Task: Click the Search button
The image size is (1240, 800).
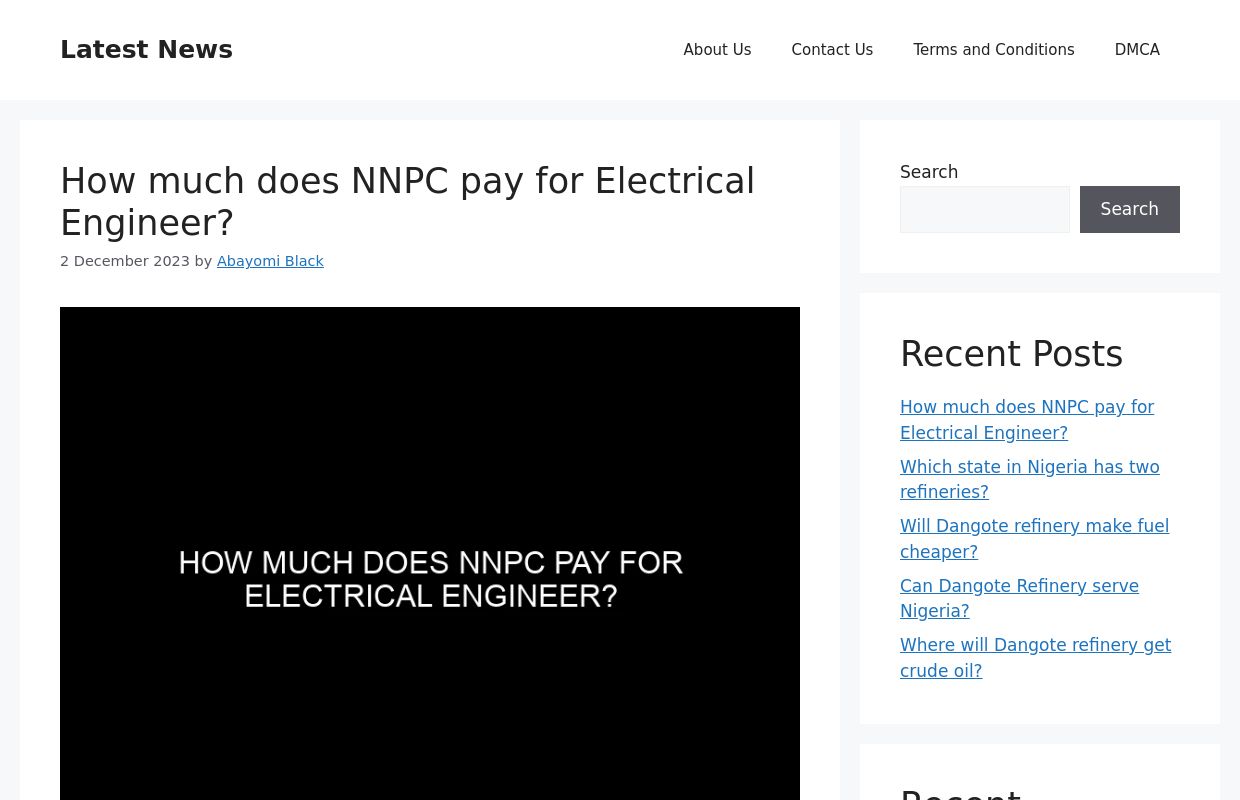Action: click(1130, 209)
